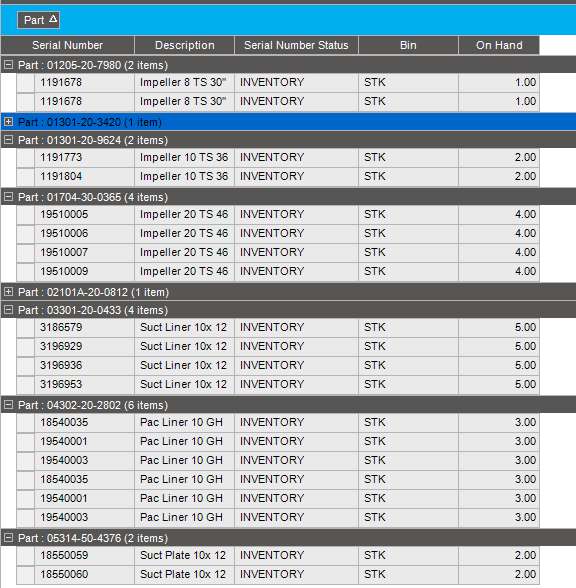576x588 pixels.
Task: Sort by the Description column header
Action: tap(184, 45)
